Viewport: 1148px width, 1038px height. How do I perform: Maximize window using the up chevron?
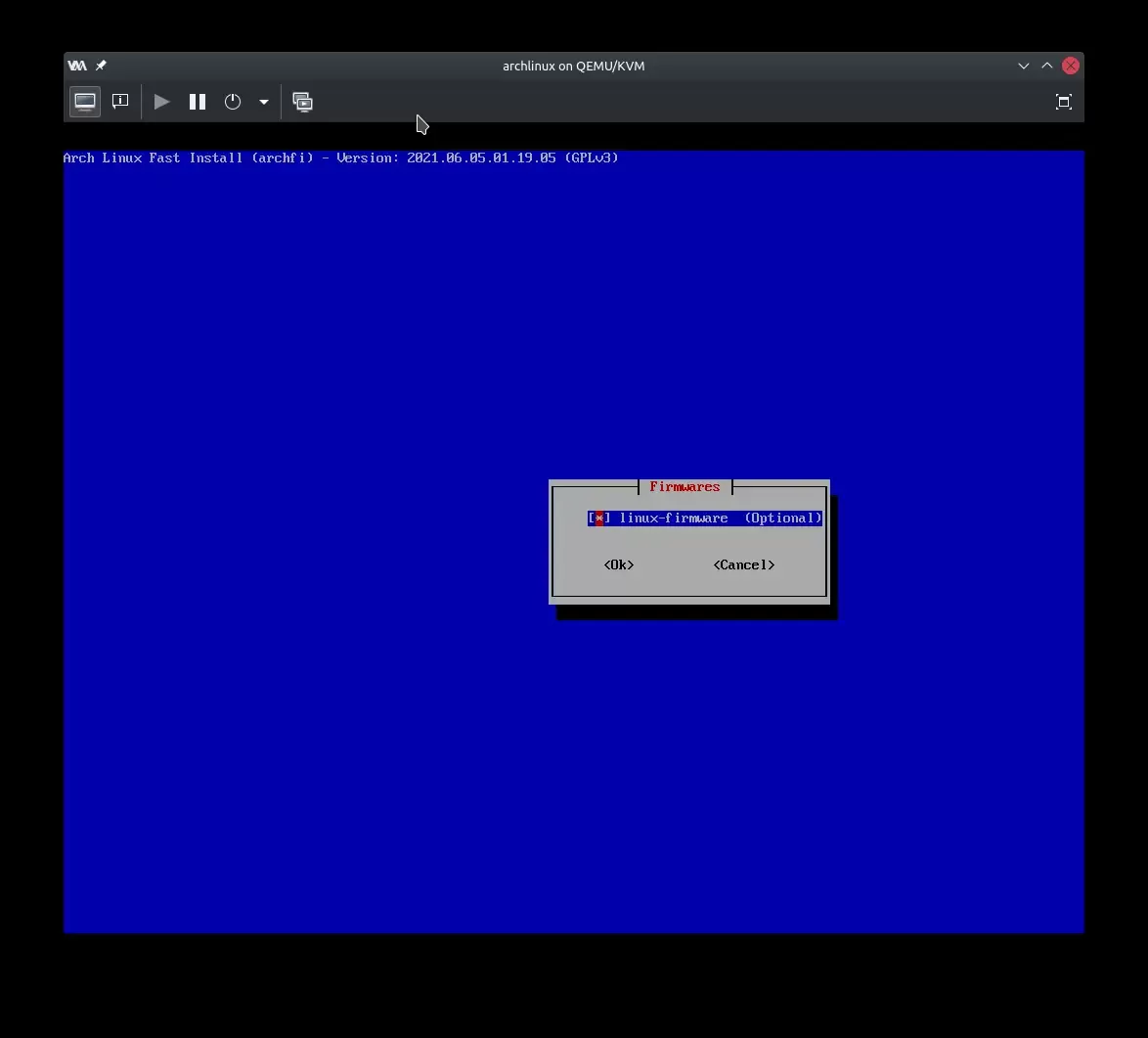point(1046,66)
